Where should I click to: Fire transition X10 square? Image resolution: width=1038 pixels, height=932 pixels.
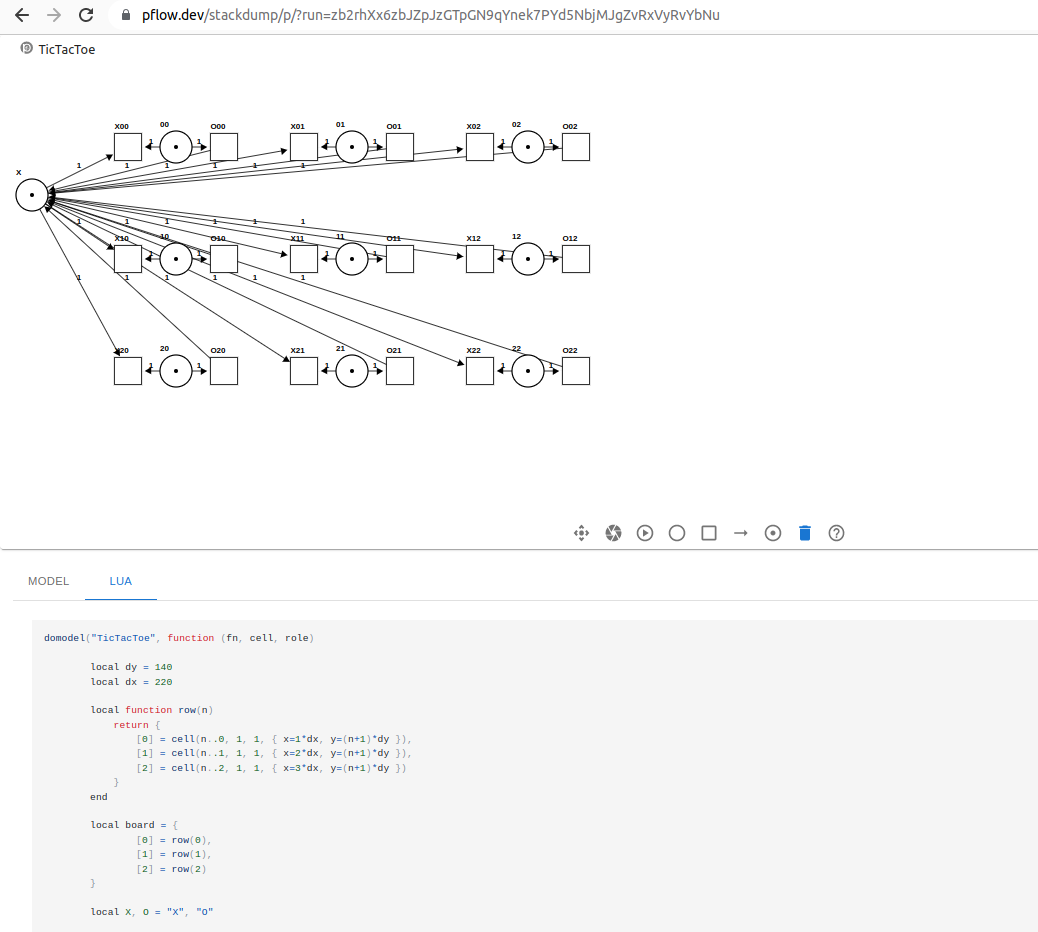point(128,259)
